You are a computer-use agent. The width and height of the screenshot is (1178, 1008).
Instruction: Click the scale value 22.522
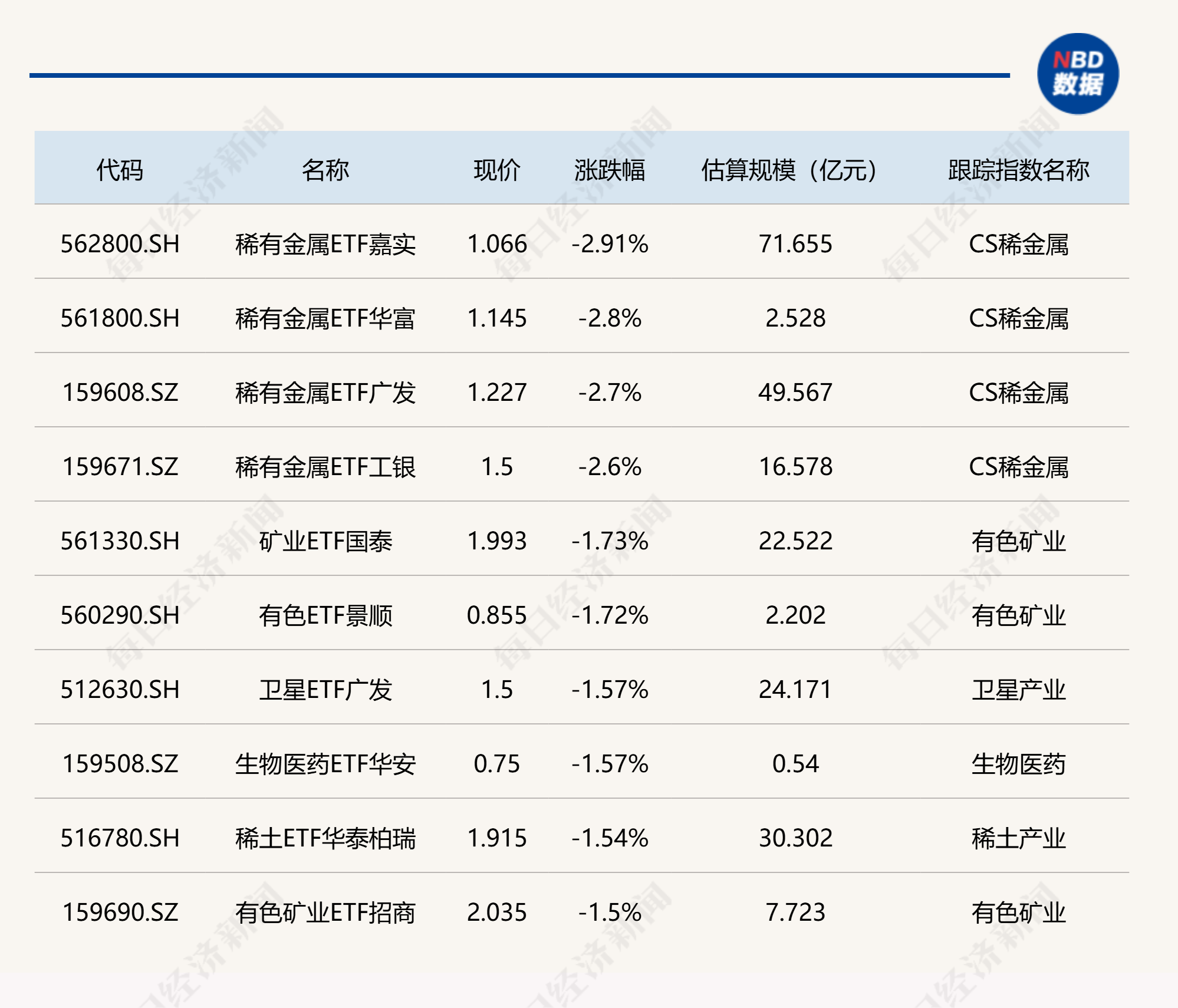pos(795,541)
